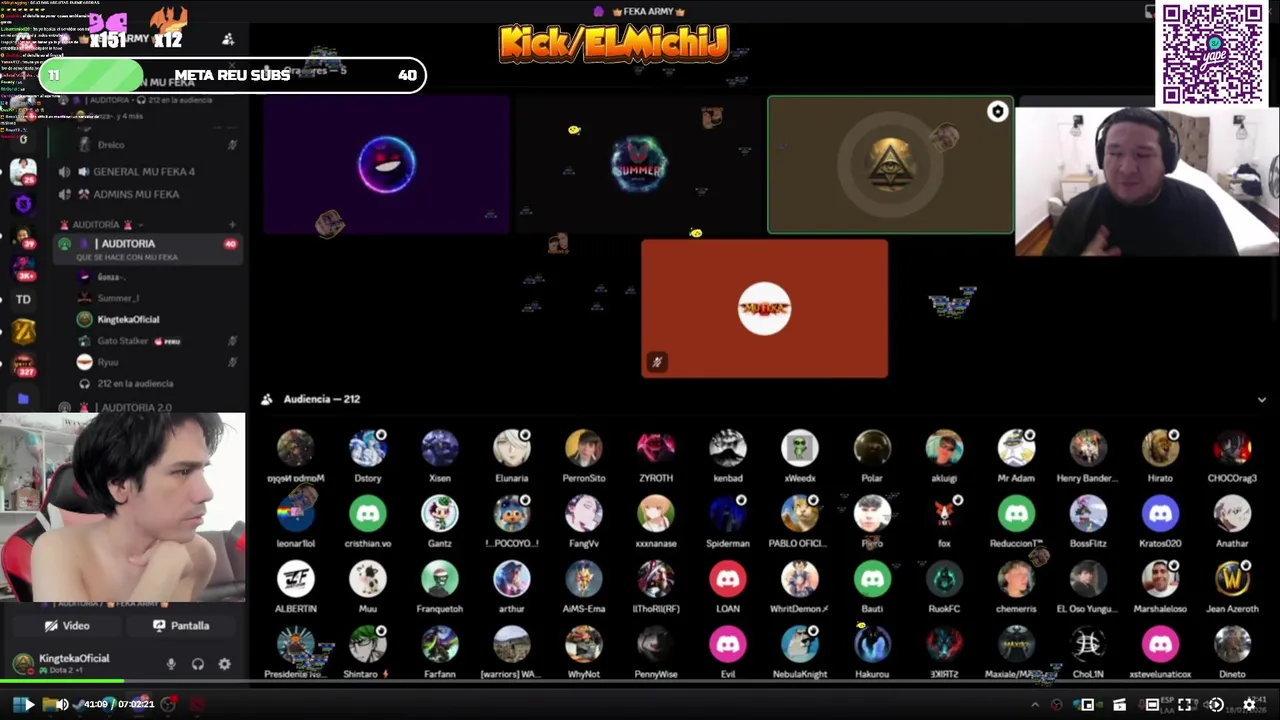Click the server icon with 25 badge
Image resolution: width=1280 pixels, height=720 pixels.
pos(23,172)
